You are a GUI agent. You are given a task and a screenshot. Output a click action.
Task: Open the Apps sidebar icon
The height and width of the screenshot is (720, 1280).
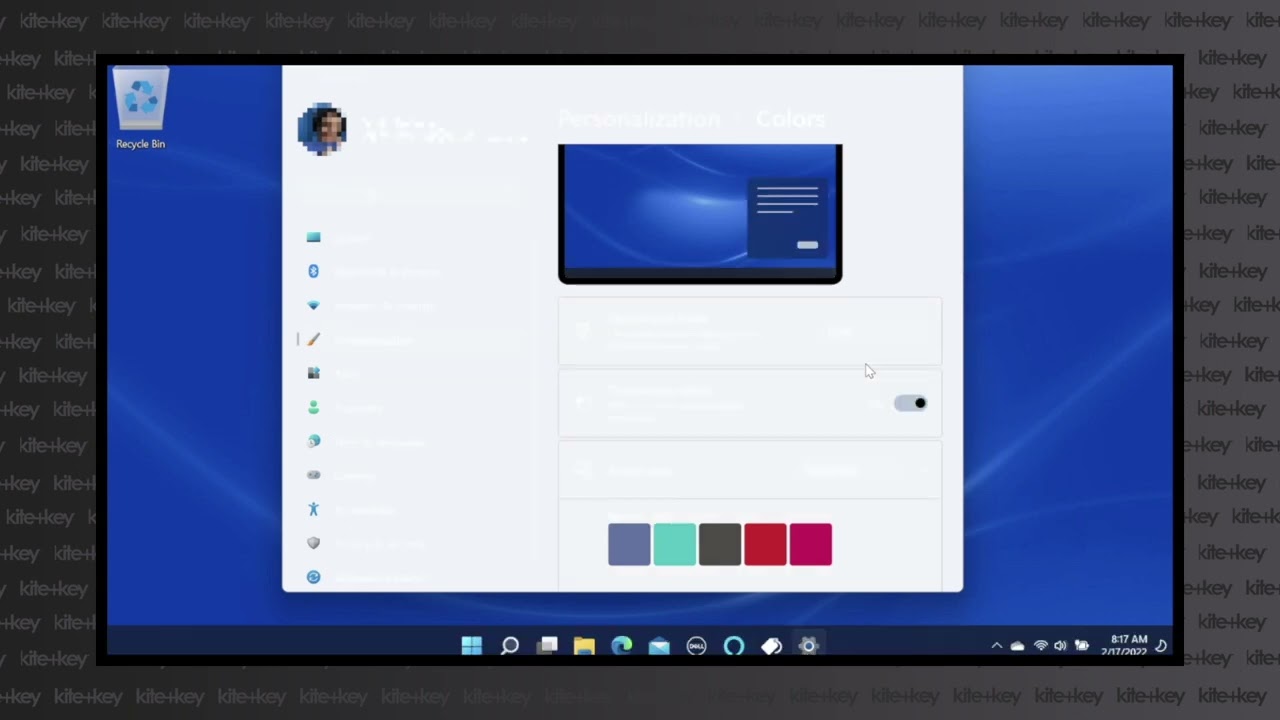313,373
